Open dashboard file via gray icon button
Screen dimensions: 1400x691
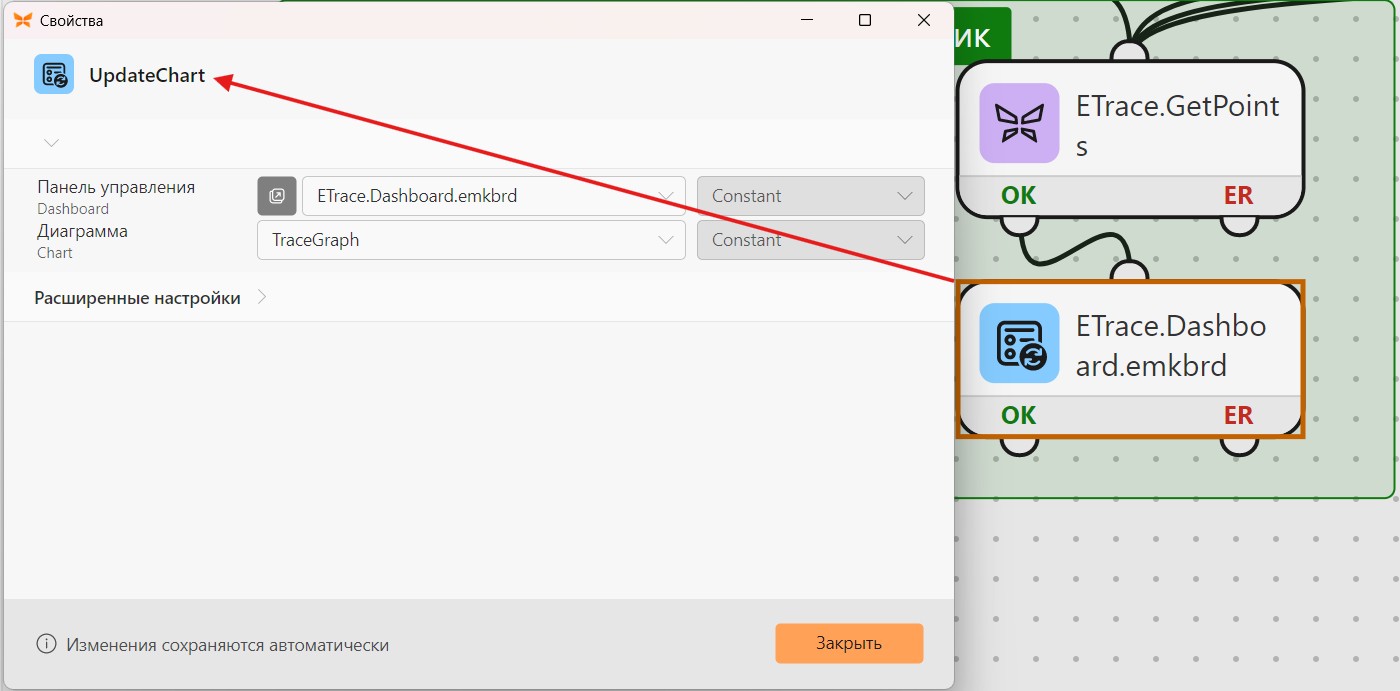pos(277,196)
